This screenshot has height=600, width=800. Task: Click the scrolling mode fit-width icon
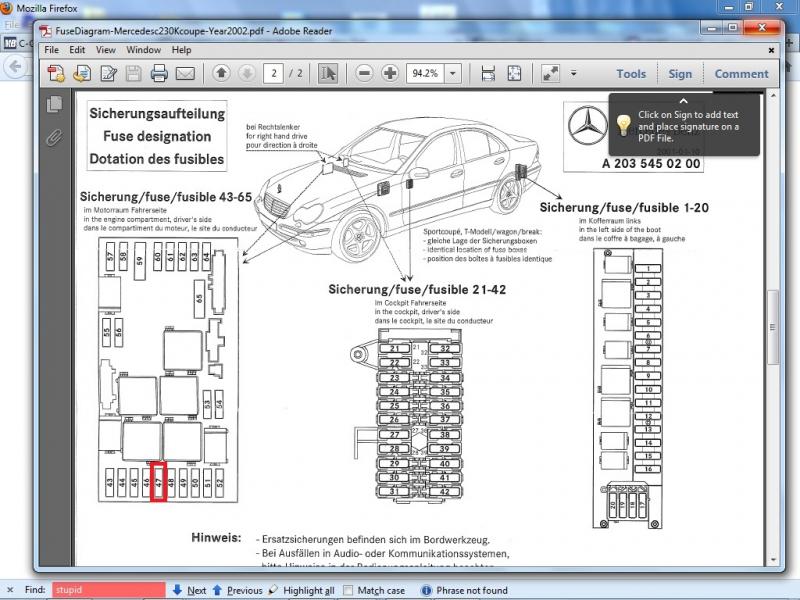(488, 73)
